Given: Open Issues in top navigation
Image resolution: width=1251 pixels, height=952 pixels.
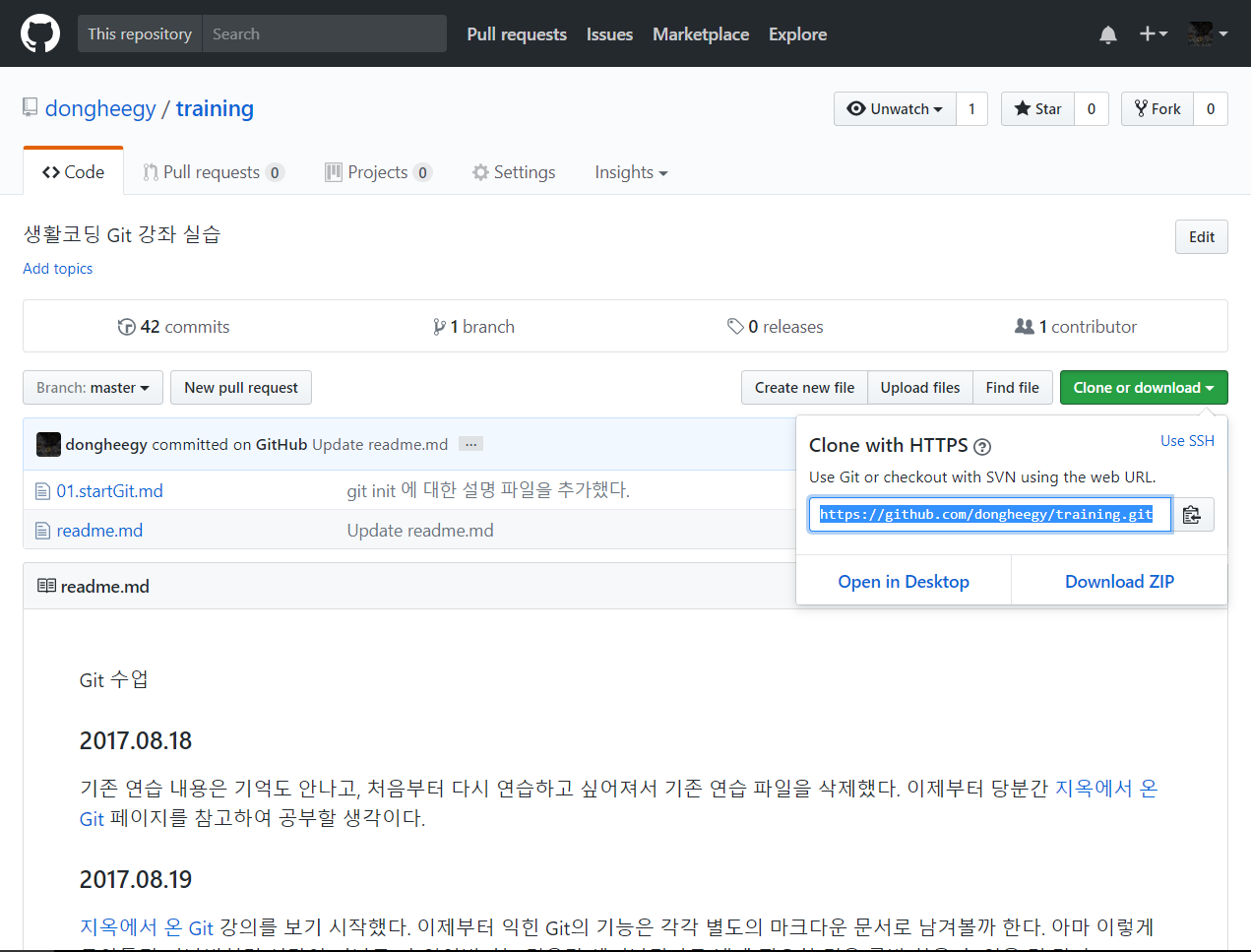Looking at the screenshot, I should pyautogui.click(x=609, y=34).
